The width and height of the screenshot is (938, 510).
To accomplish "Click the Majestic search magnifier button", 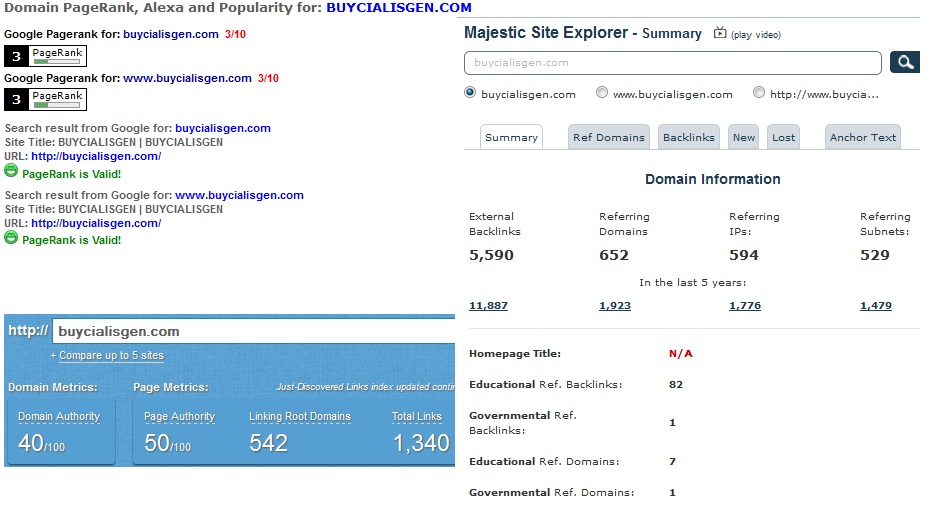I will point(904,62).
